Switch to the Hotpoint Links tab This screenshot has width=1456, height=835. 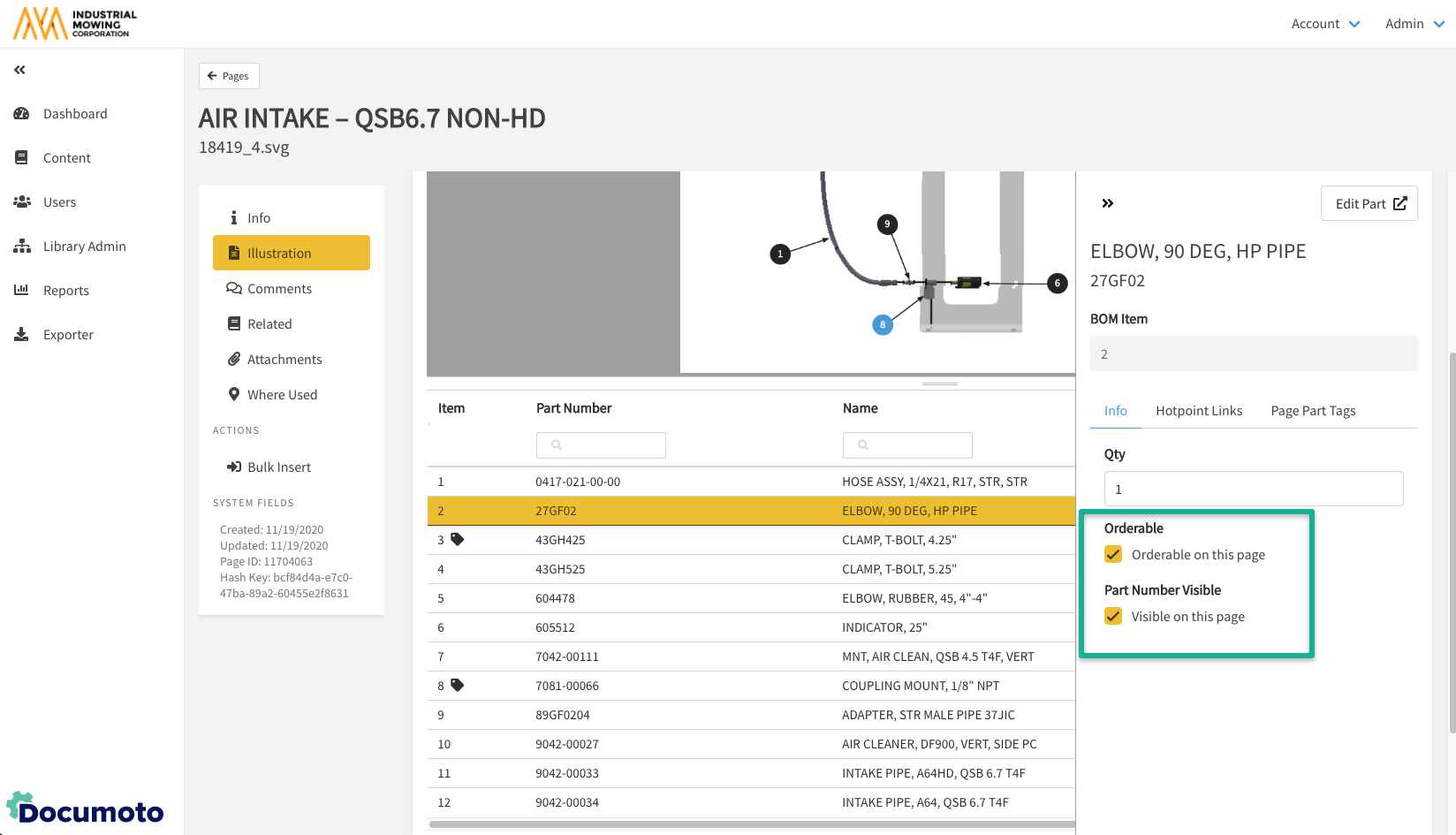[x=1199, y=410]
